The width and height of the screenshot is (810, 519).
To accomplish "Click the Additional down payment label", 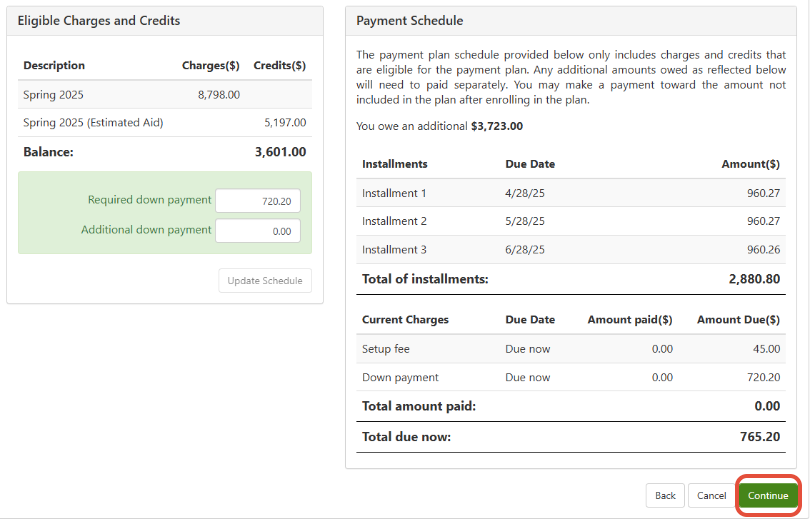I will coord(146,230).
